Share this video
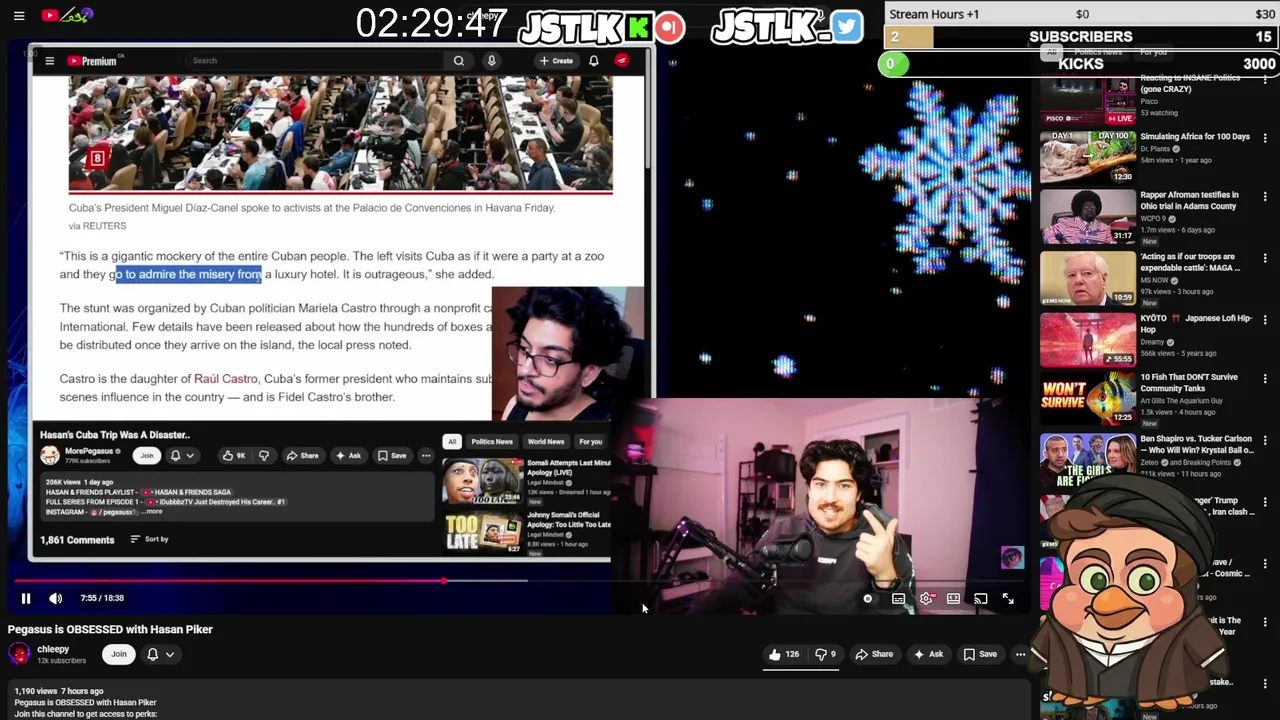This screenshot has height=720, width=1280. coord(873,654)
